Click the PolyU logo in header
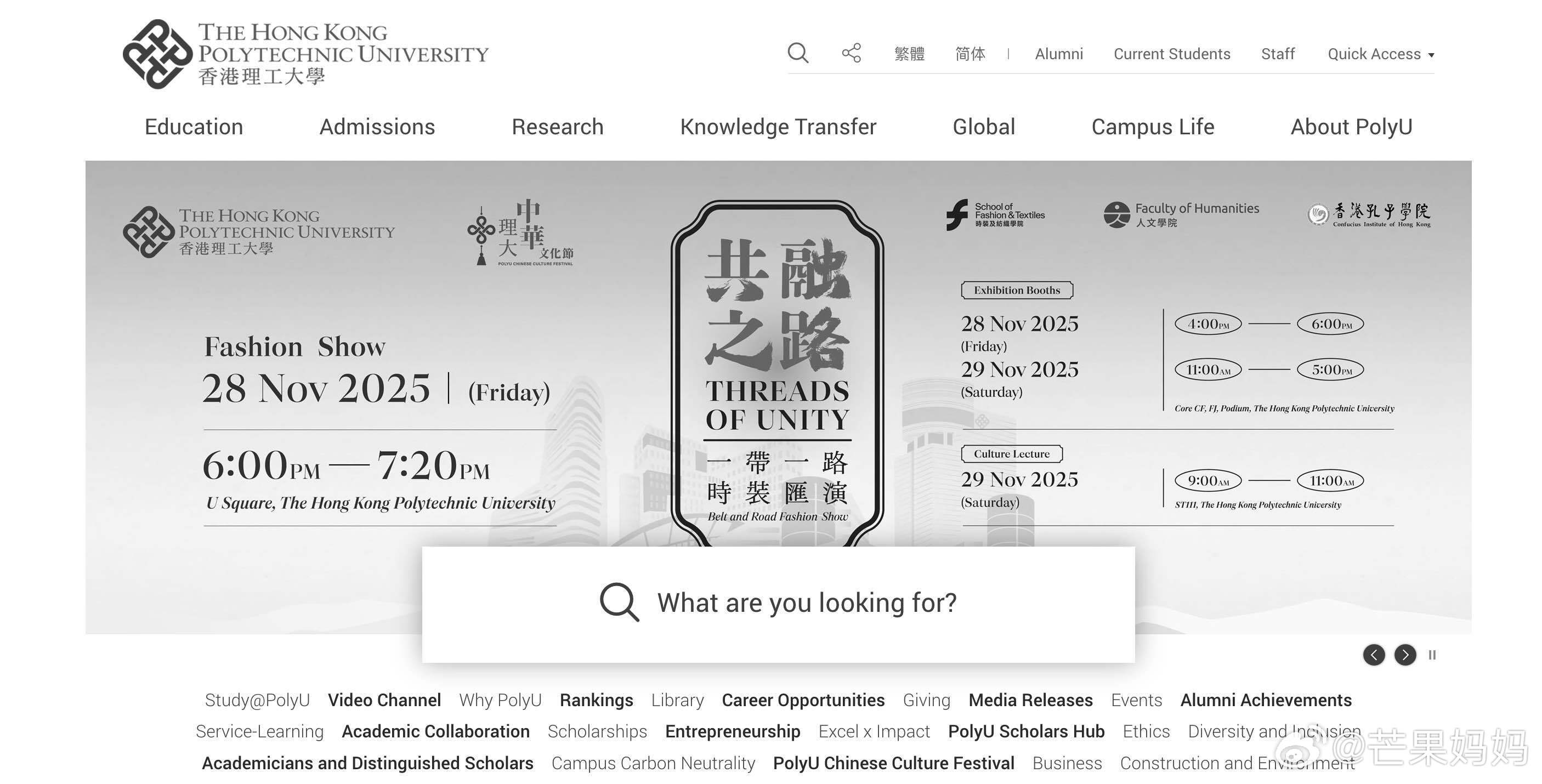Image resolution: width=1542 pixels, height=784 pixels. click(x=305, y=54)
